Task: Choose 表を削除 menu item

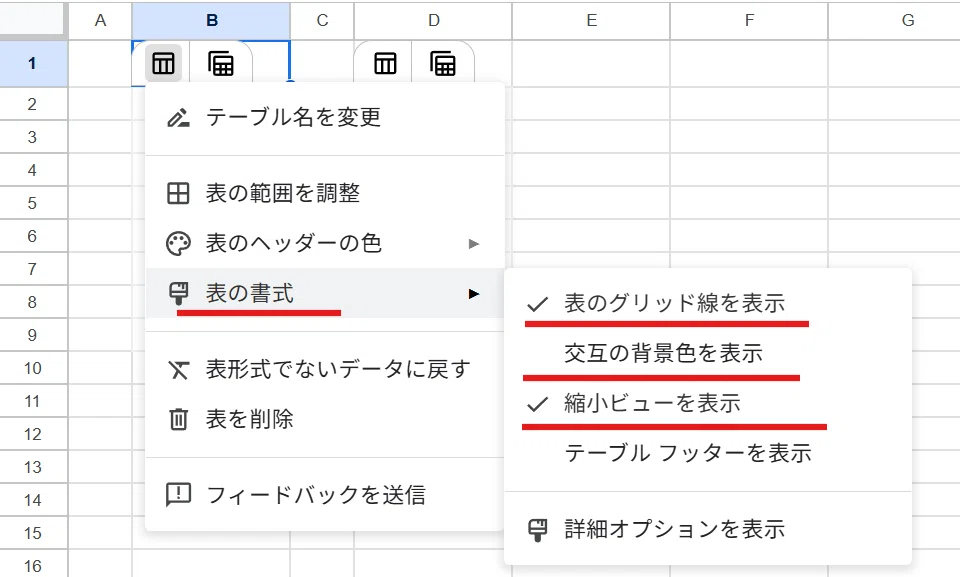Action: pos(325,420)
